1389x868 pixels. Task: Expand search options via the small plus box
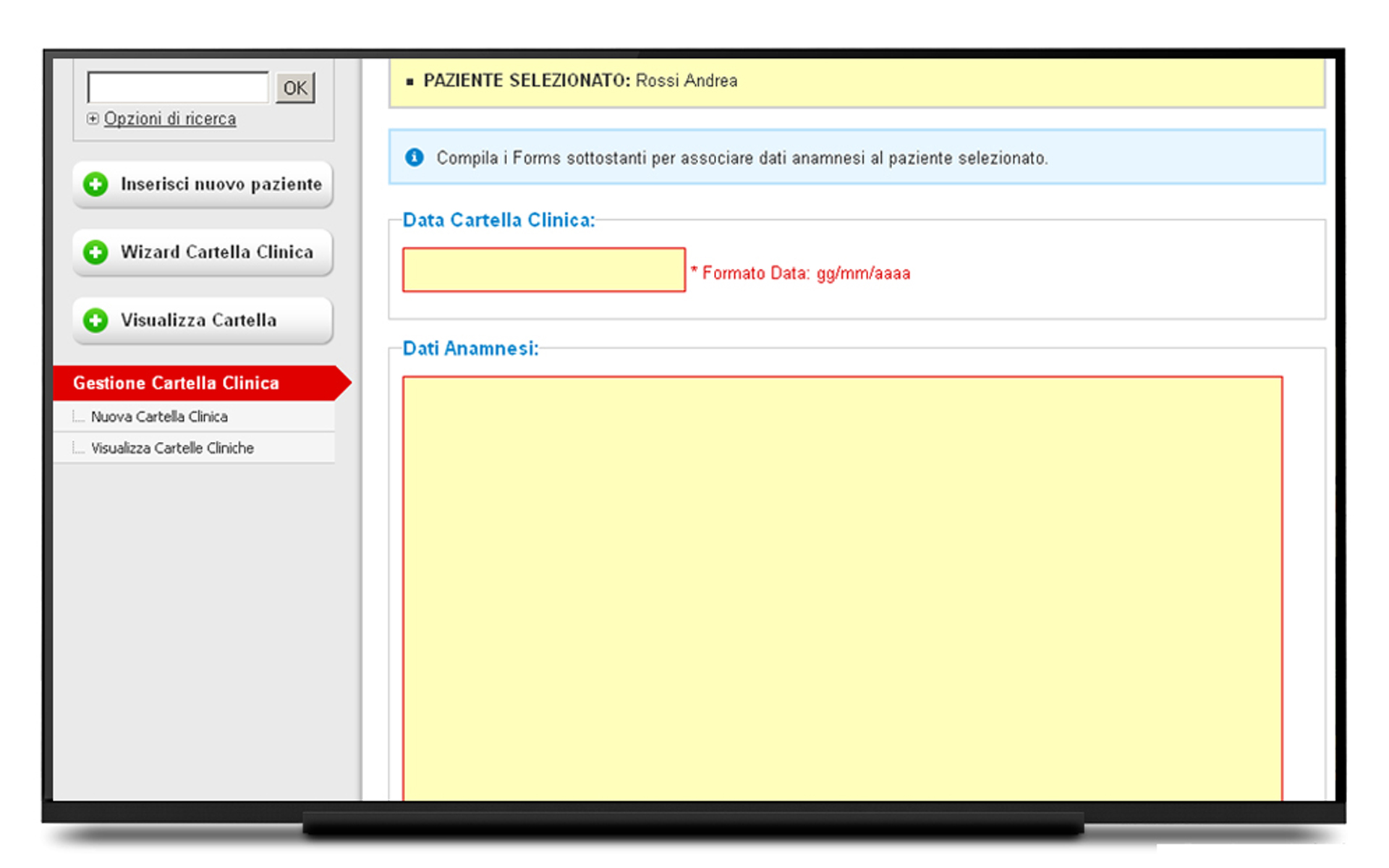coord(93,119)
